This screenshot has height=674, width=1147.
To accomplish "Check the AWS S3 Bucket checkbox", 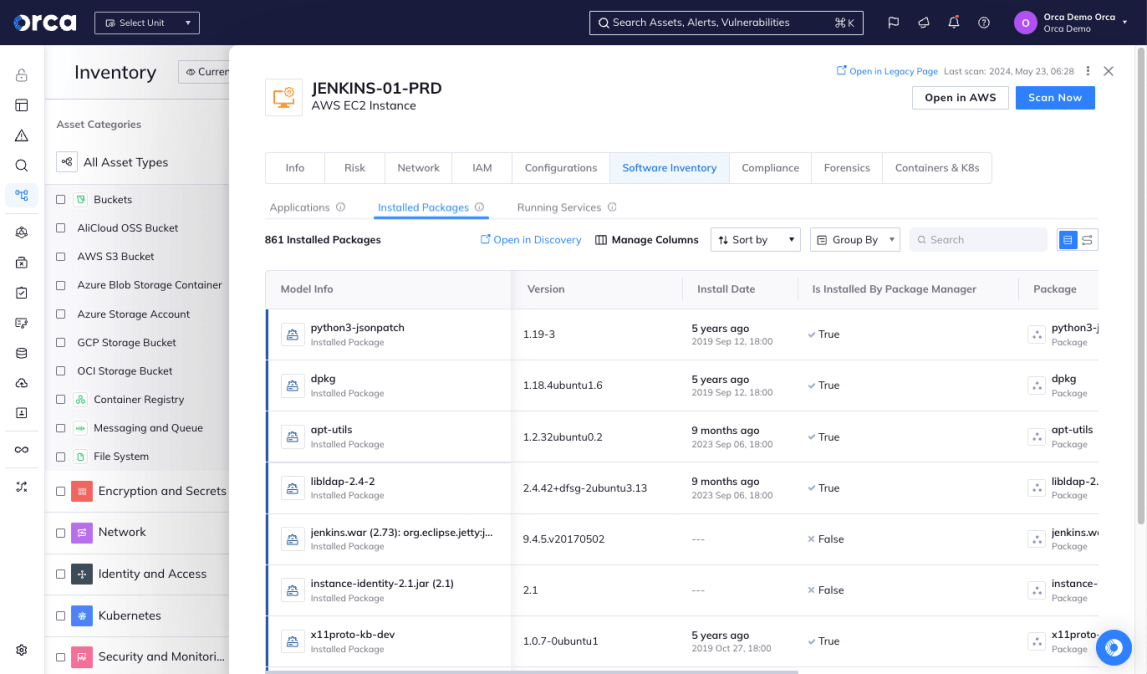I will coord(61,256).
